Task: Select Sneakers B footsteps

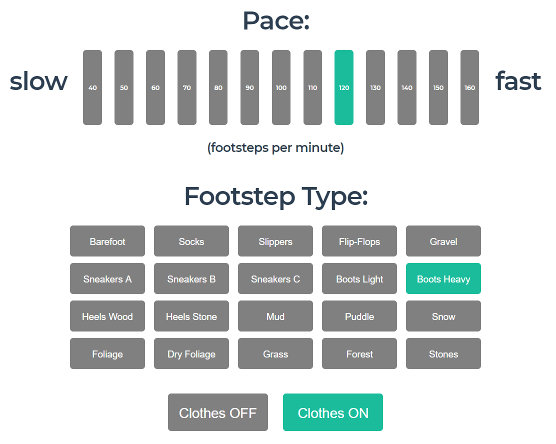Action: [x=191, y=279]
